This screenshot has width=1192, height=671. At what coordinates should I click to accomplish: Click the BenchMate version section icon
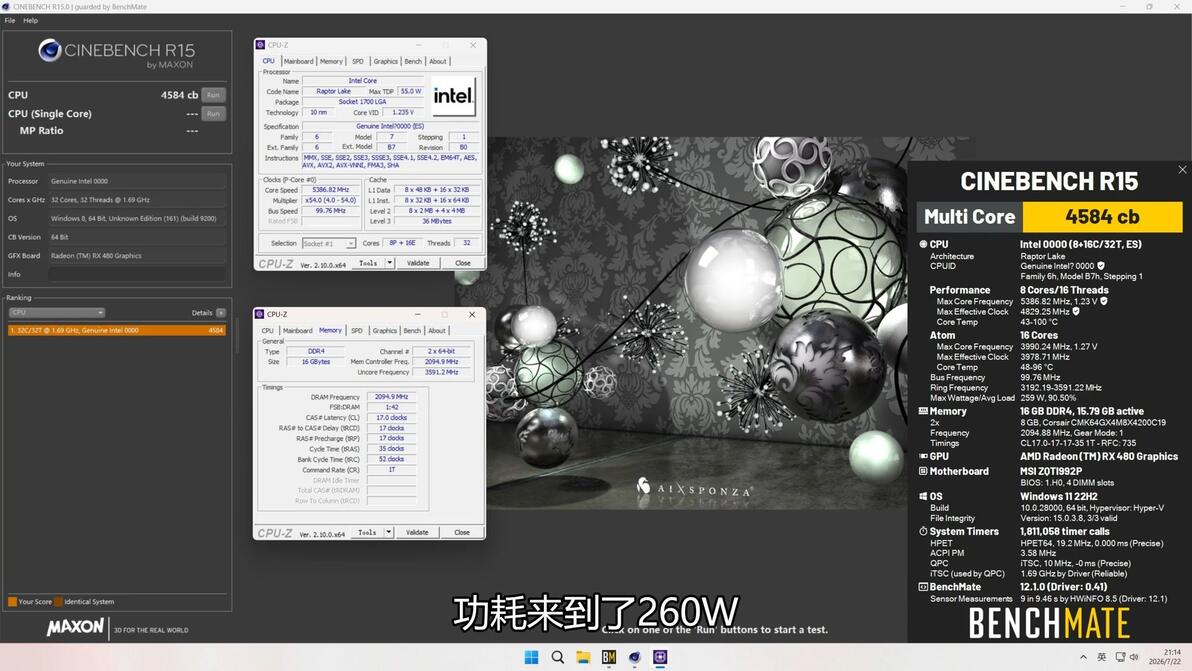click(923, 587)
